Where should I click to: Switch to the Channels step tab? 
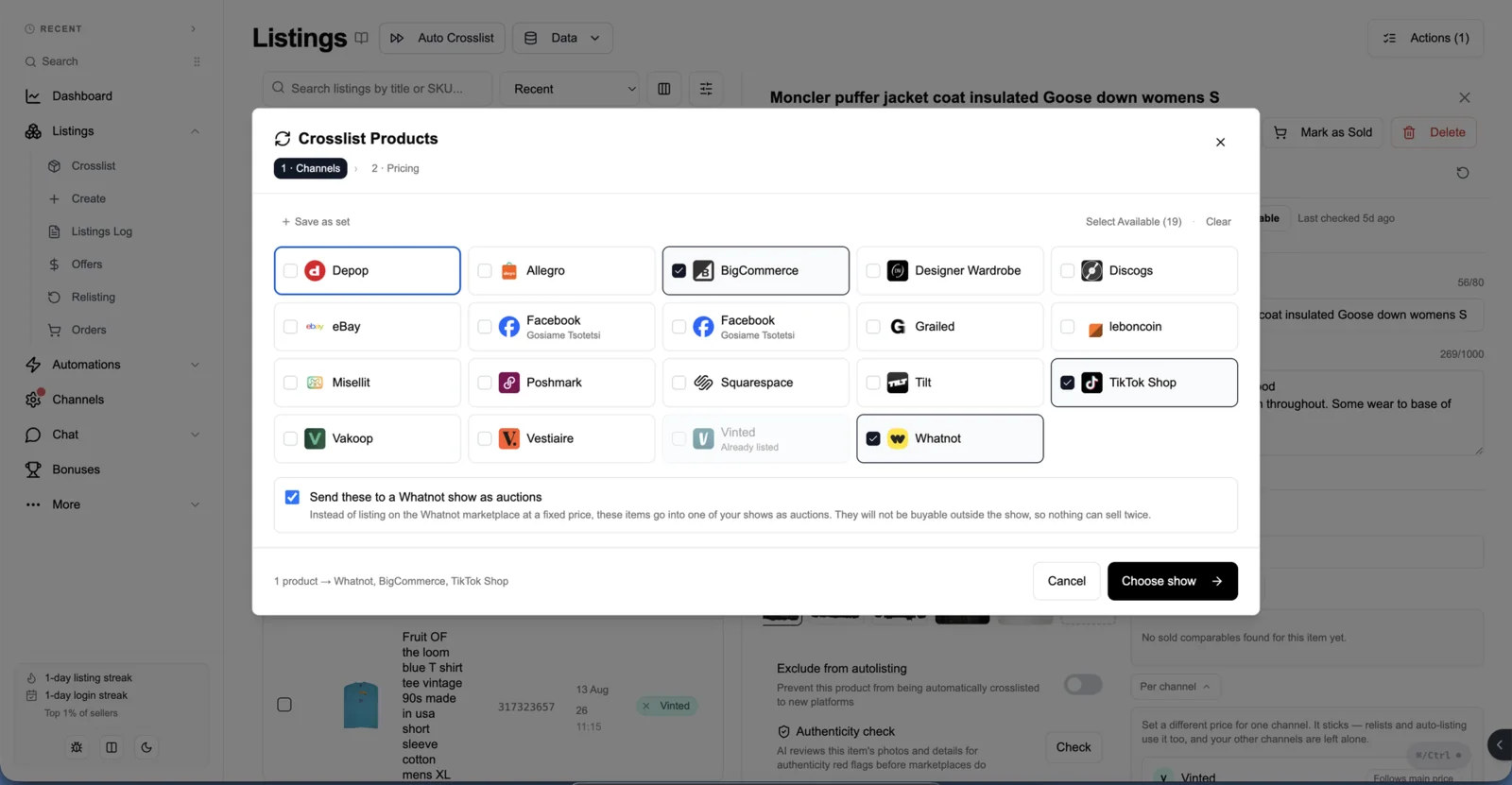coord(311,168)
